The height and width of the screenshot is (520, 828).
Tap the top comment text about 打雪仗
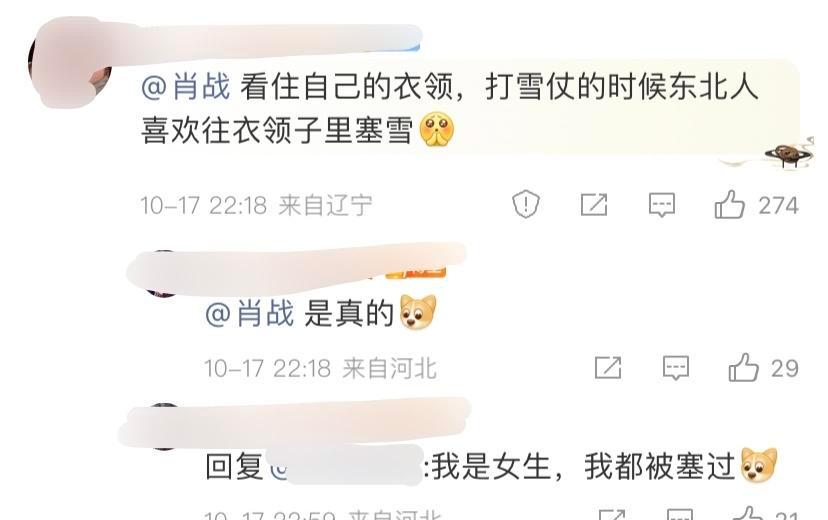[x=449, y=108]
